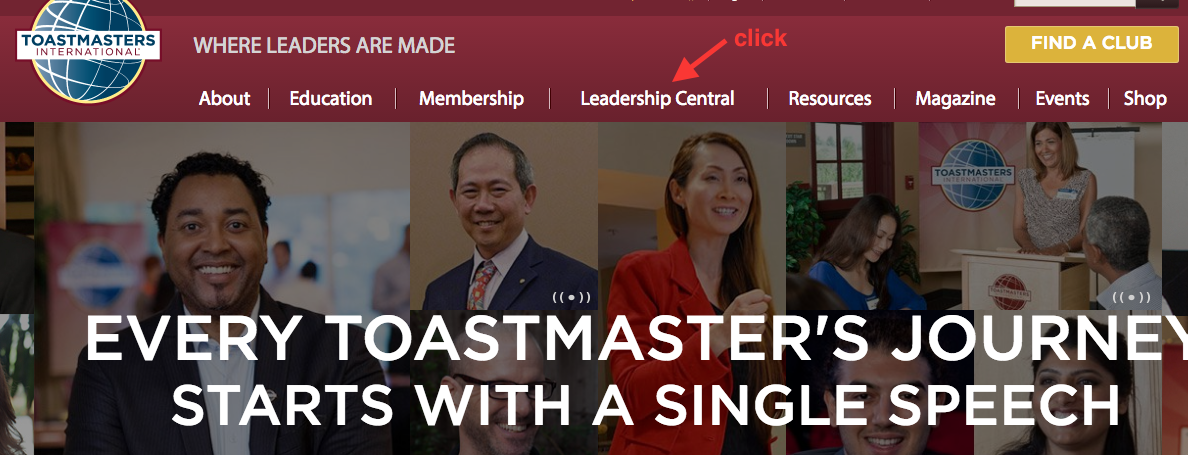The height and width of the screenshot is (455, 1188).
Task: Select the bottom photo of the man with glasses
Action: pyautogui.click(x=504, y=383)
